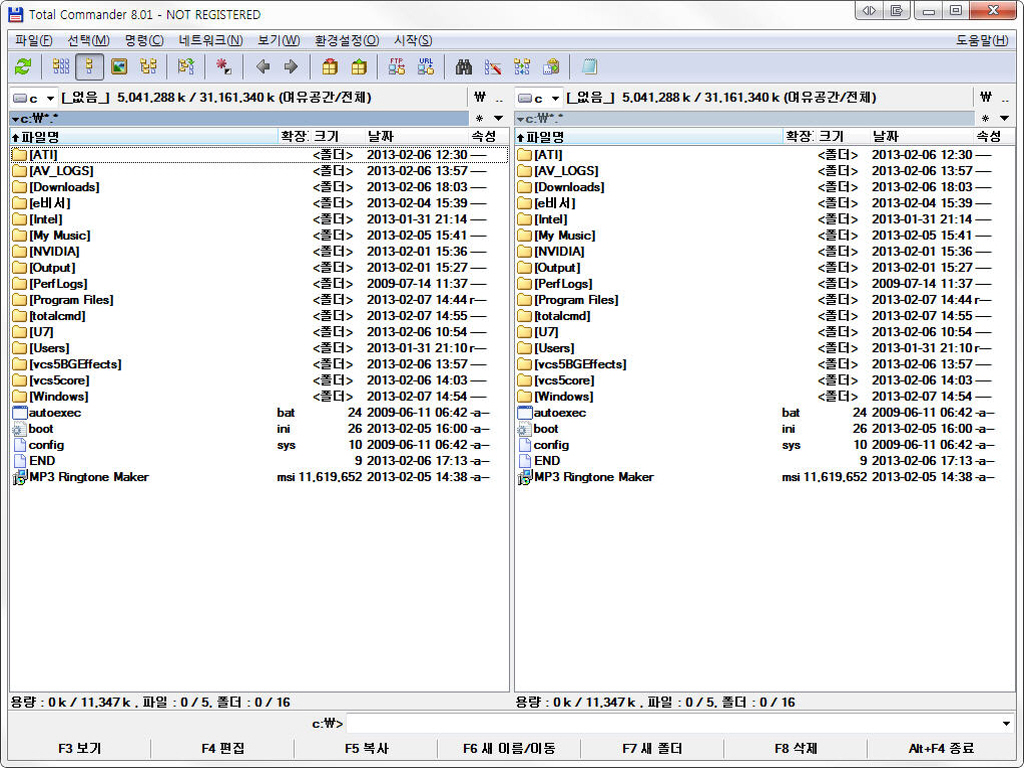
Task: Click the red asterisk selection toolbar icon
Action: pos(224,67)
